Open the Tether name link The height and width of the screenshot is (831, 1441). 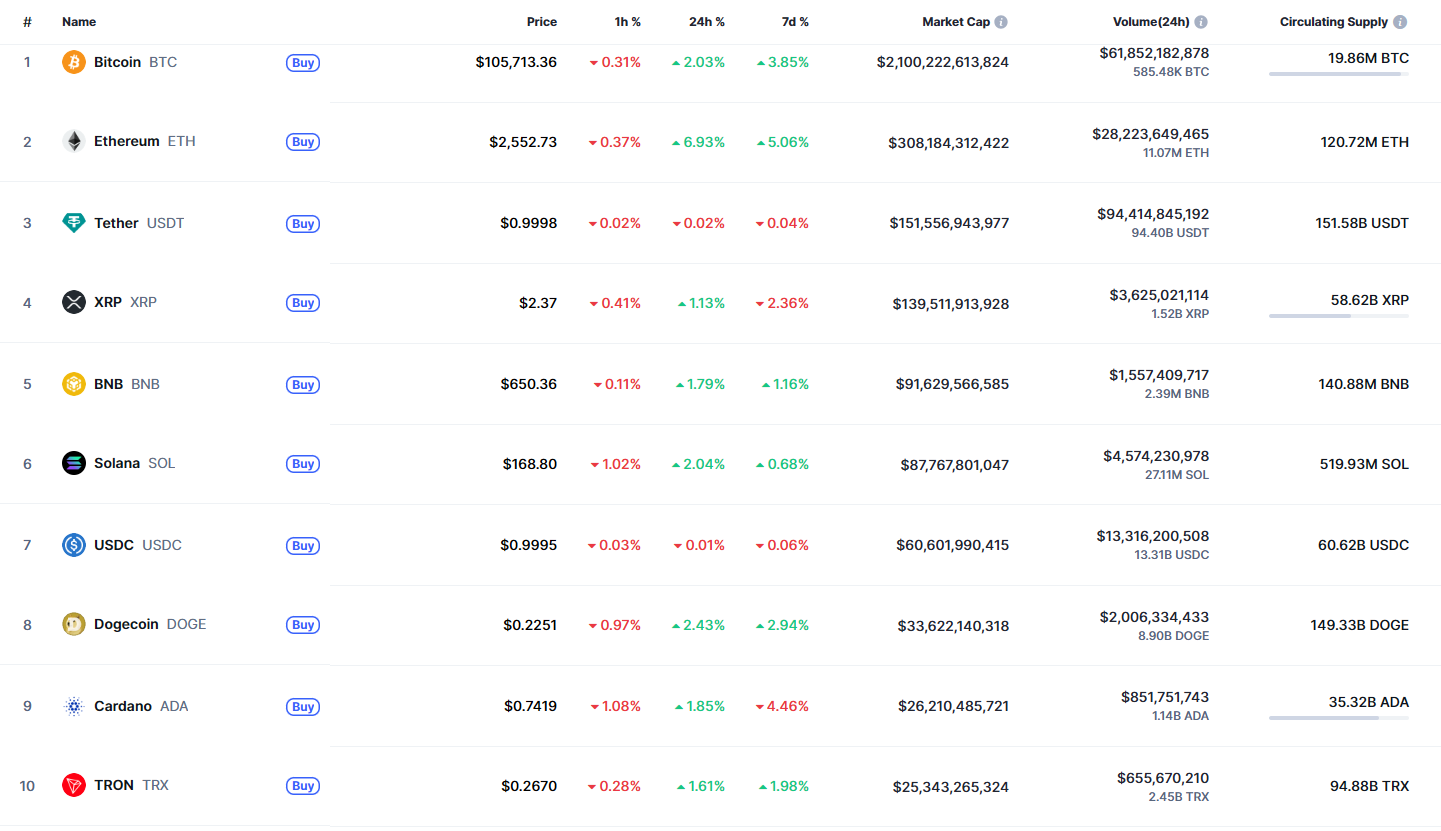click(116, 223)
